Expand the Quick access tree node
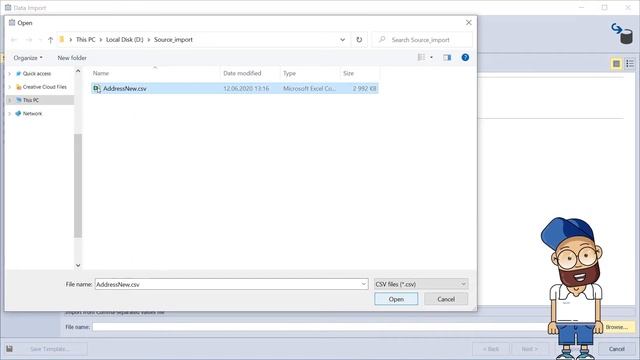Viewport: 640px width, 360px height. (10, 73)
